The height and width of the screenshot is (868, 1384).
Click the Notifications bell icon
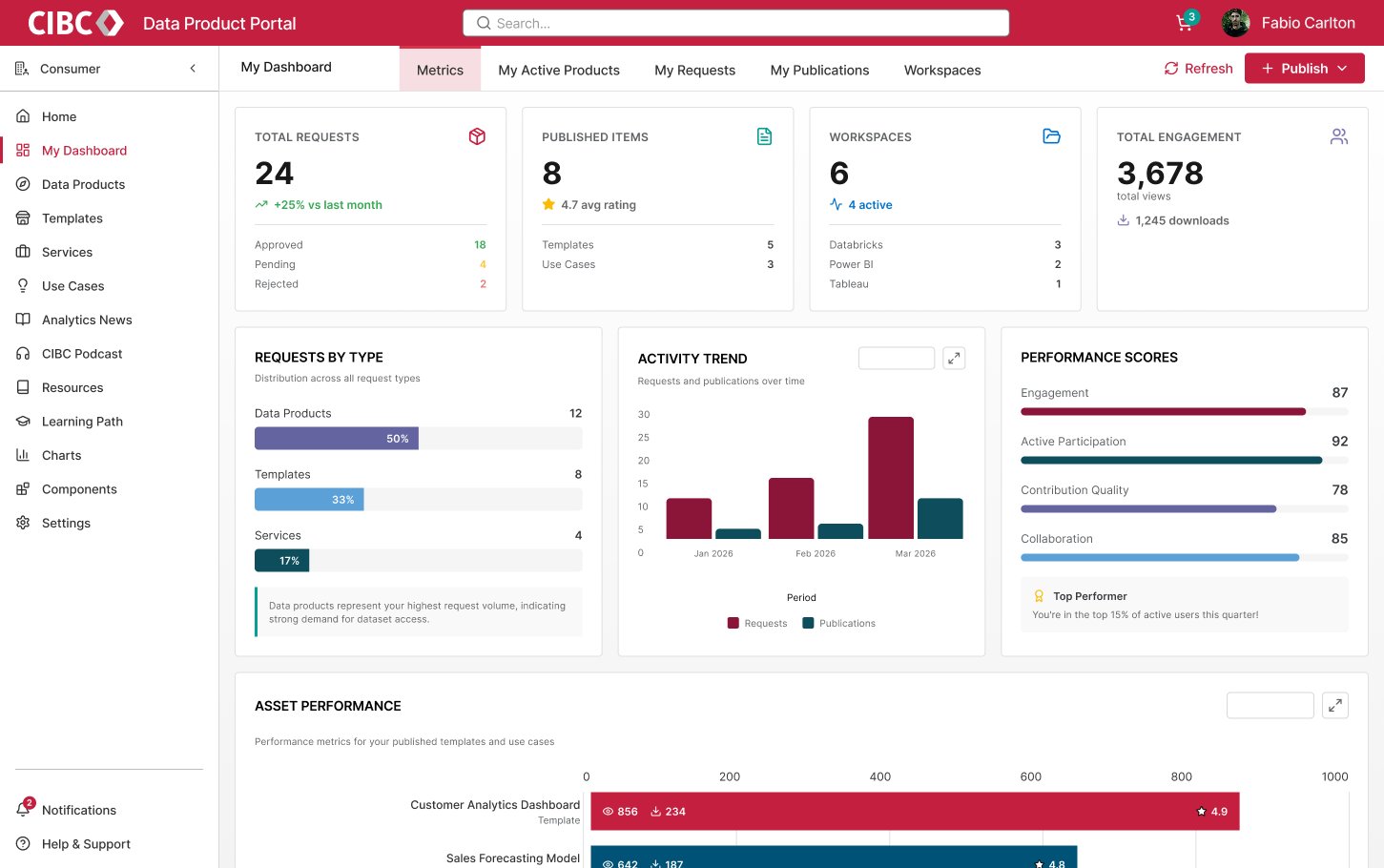[23, 810]
